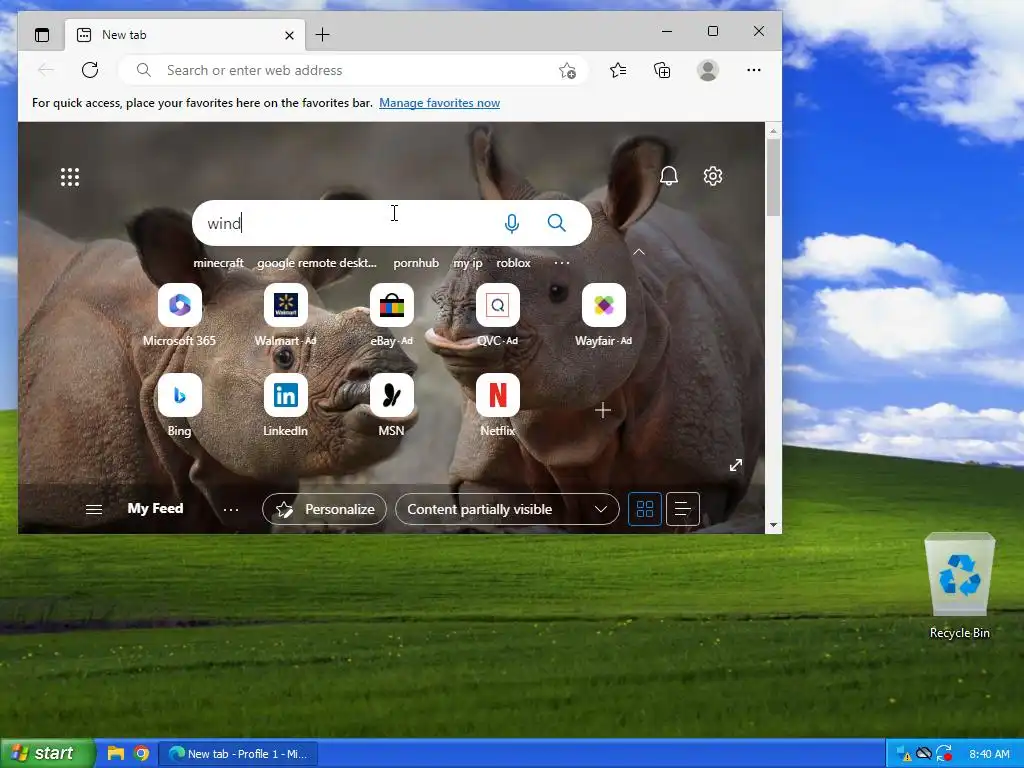Open the Start menu
This screenshot has height=768, width=1024.
pyautogui.click(x=47, y=753)
